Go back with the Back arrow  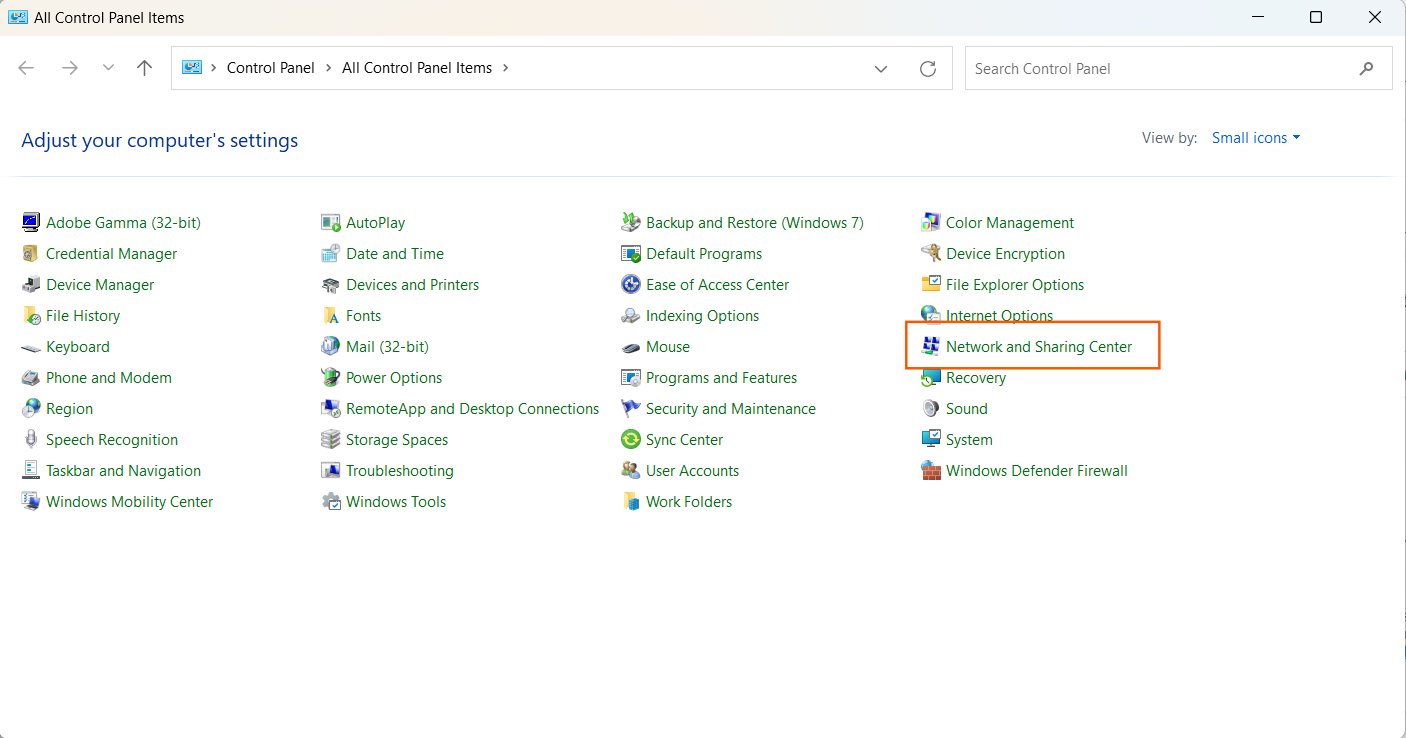pos(26,68)
